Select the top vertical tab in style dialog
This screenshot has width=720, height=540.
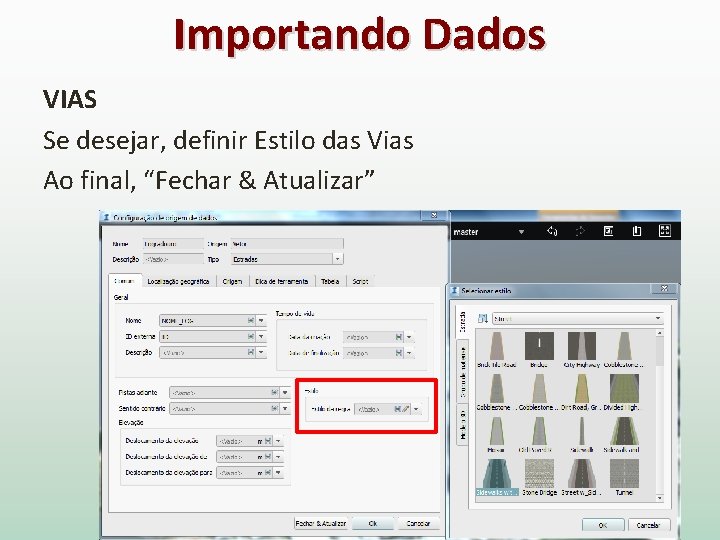point(462,321)
